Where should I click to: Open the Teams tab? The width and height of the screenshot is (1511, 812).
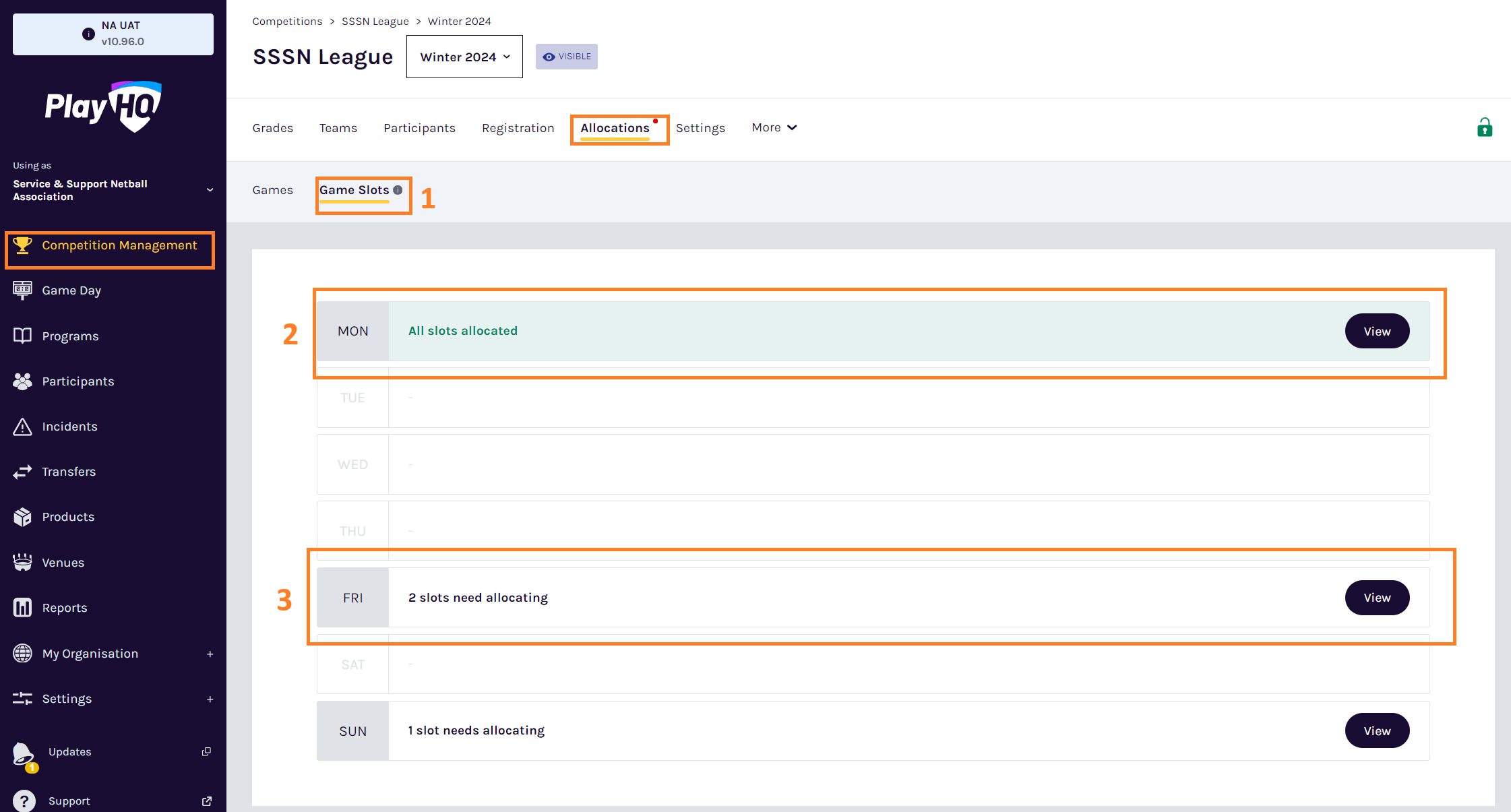[338, 128]
